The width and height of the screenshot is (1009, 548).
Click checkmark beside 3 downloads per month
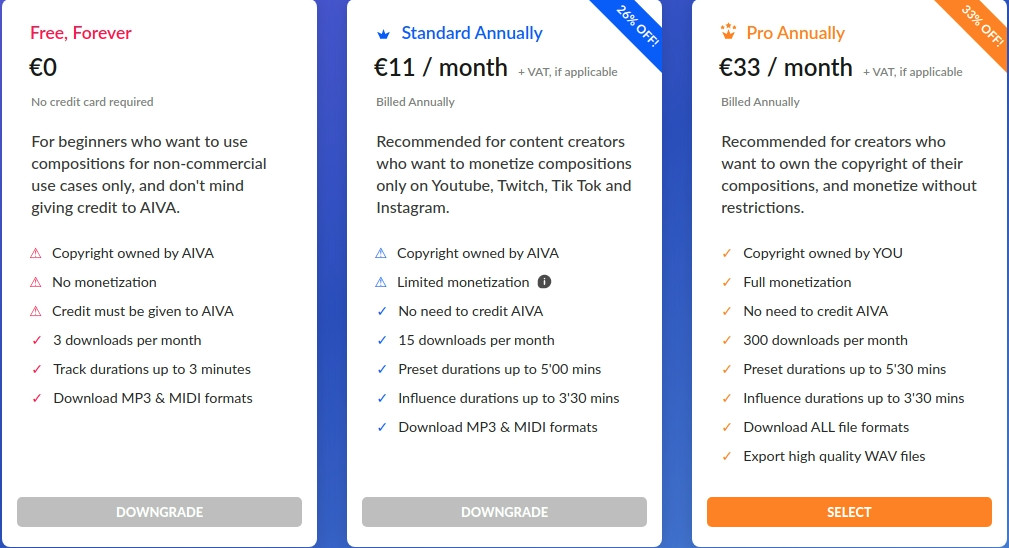pyautogui.click(x=37, y=340)
